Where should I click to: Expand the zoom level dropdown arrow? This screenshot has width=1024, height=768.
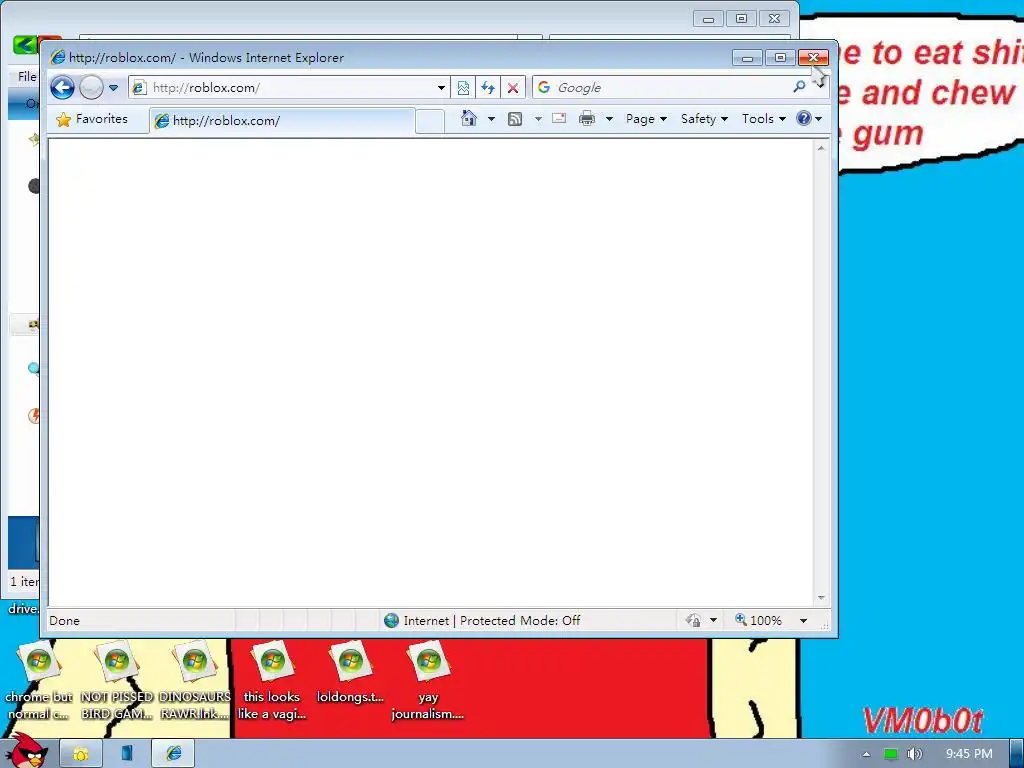point(803,620)
